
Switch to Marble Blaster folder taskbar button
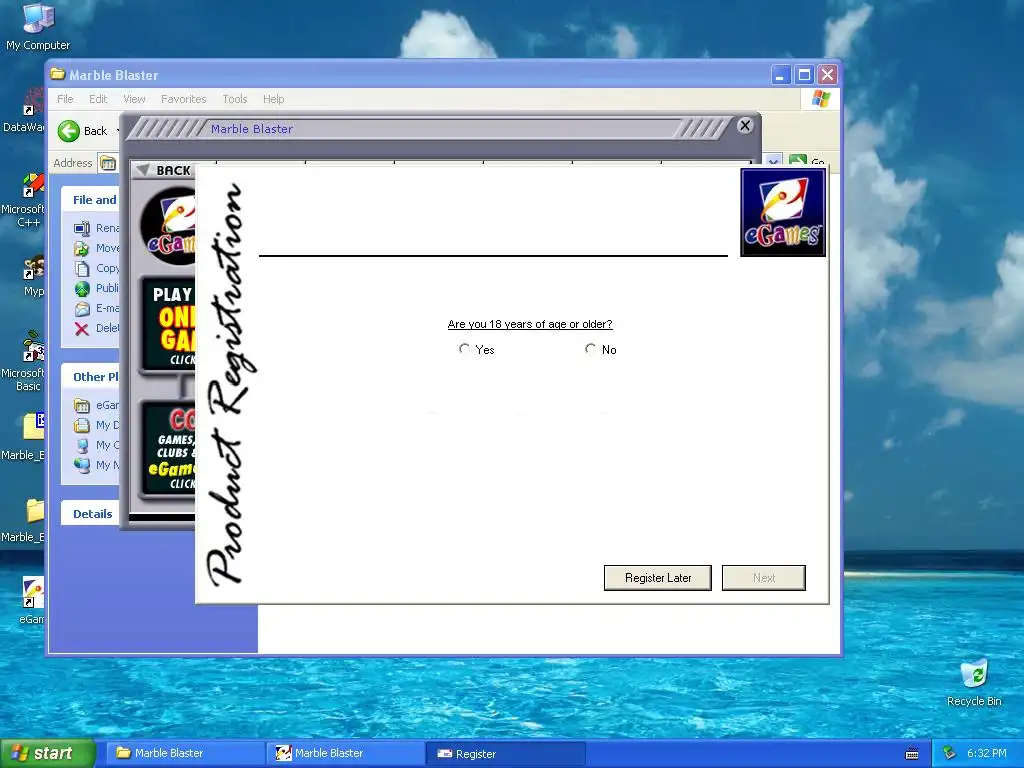coord(184,753)
